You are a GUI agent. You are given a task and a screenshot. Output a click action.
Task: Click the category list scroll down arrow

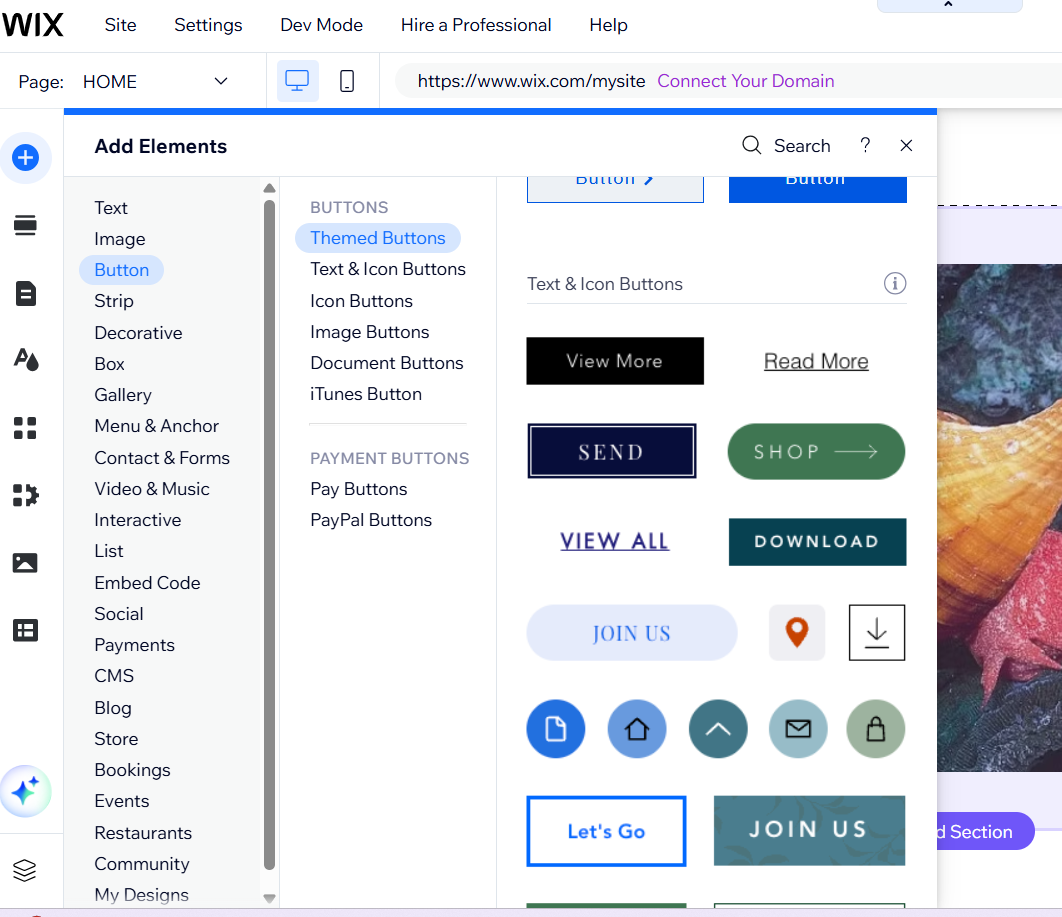pos(269,899)
